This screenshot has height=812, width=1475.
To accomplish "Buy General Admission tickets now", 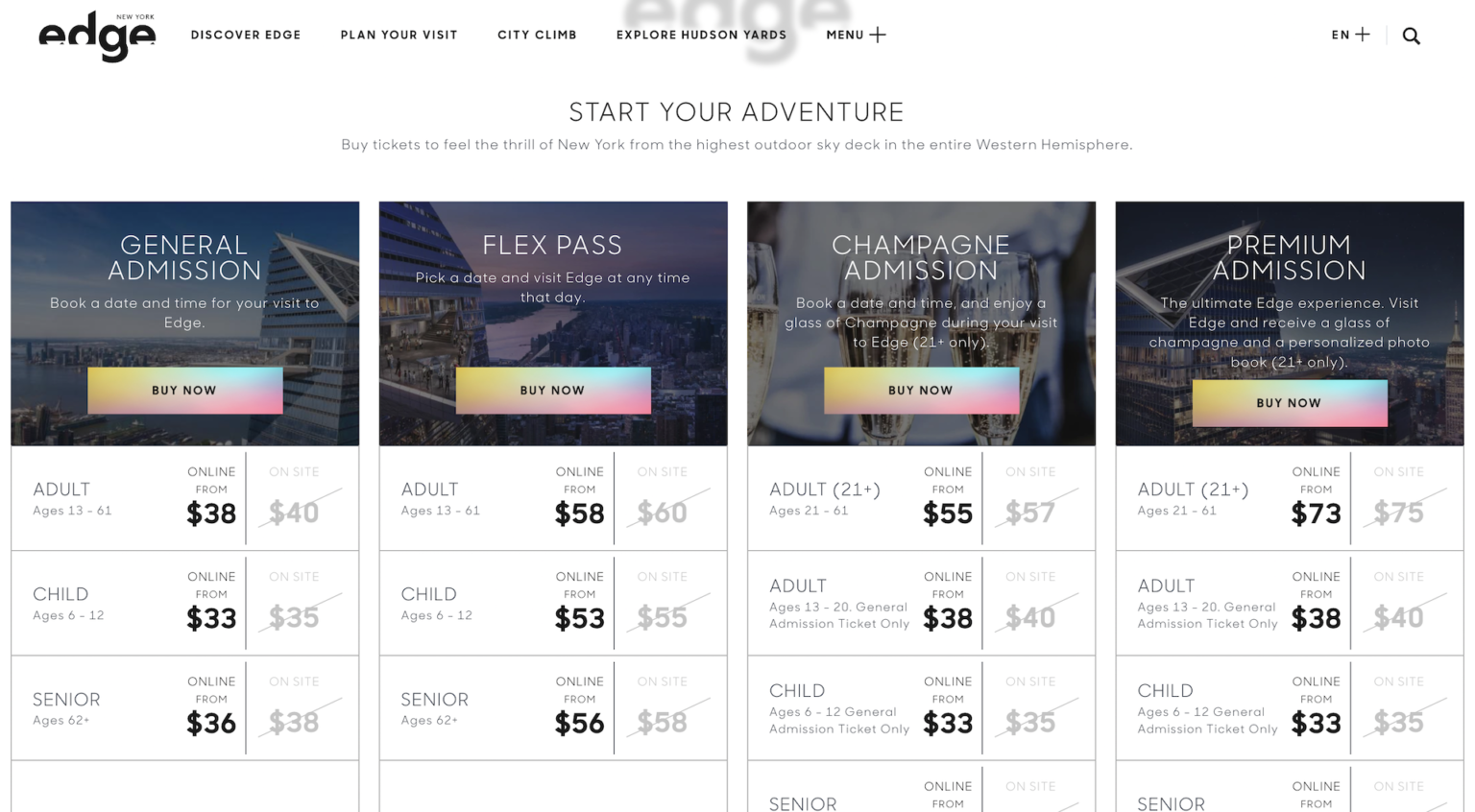I will 184,391.
